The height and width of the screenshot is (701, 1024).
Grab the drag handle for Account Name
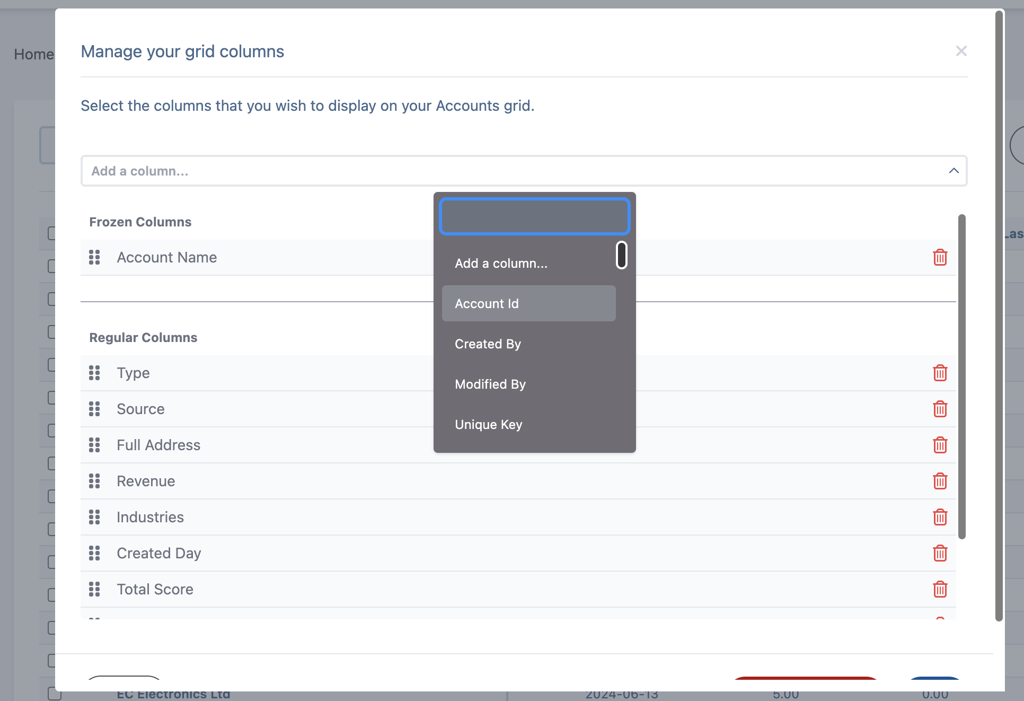[95, 257]
